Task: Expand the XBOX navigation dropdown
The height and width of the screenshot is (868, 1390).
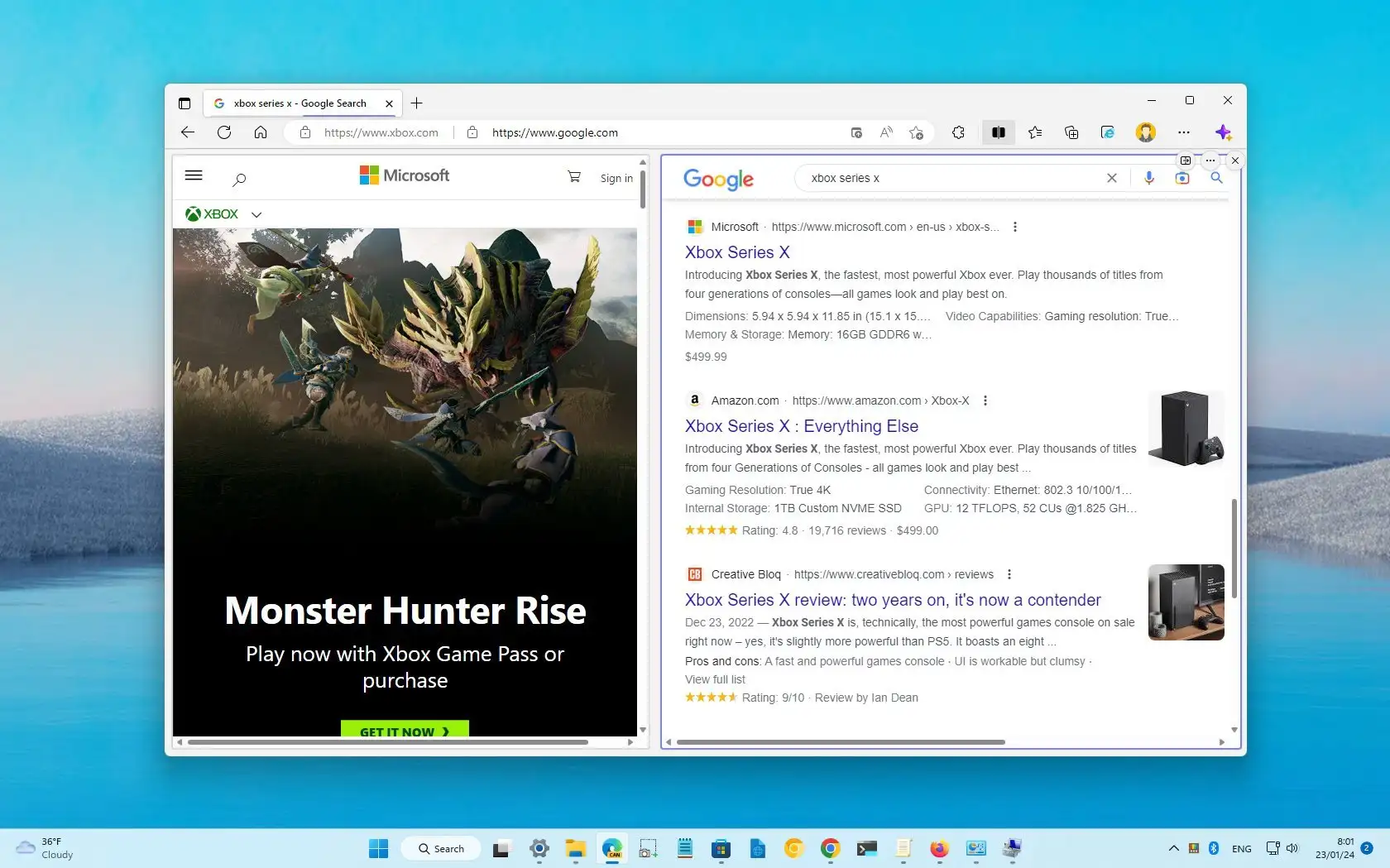Action: [x=256, y=213]
